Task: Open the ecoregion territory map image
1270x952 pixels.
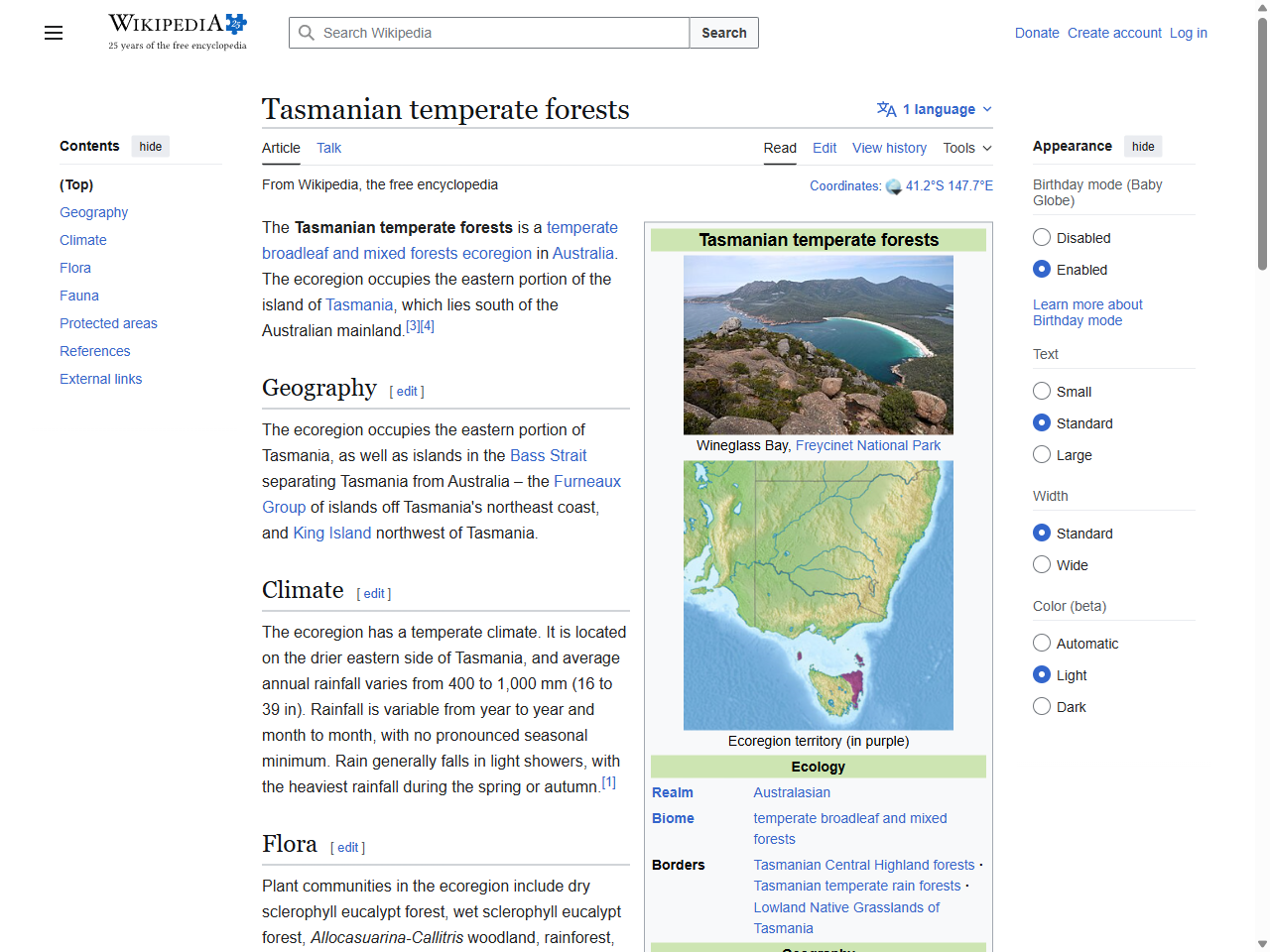Action: (x=819, y=595)
